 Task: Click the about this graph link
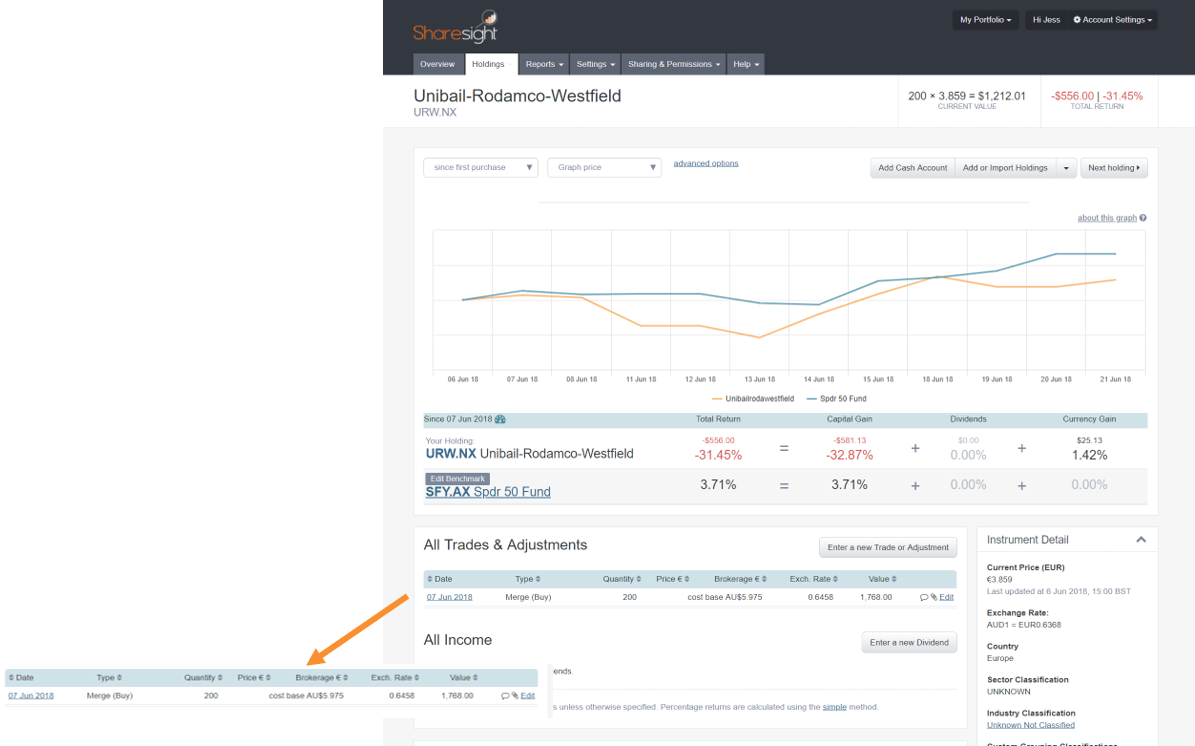pyautogui.click(x=1107, y=218)
